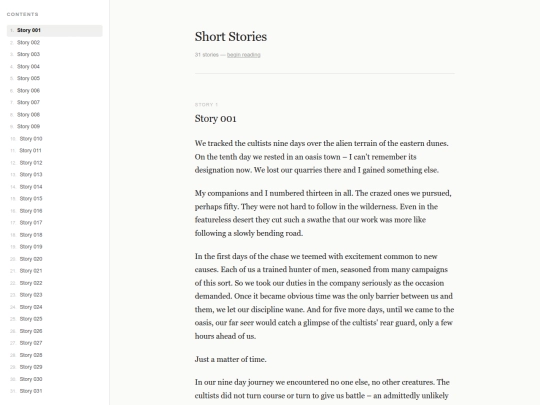Image resolution: width=540 pixels, height=405 pixels.
Task: Navigate to Story 009
Action: tap(54, 127)
